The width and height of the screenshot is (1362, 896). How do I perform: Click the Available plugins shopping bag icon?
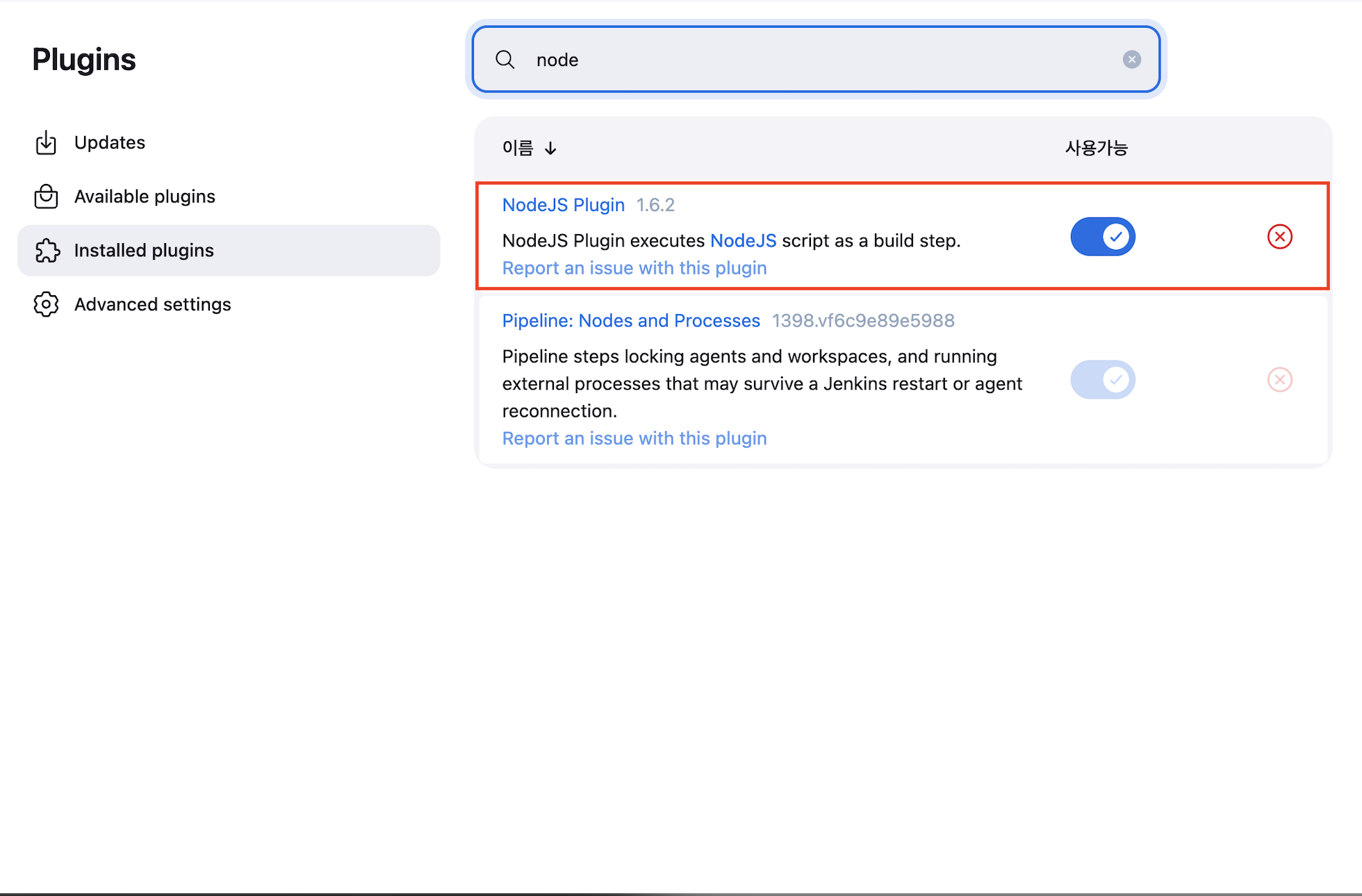[46, 197]
